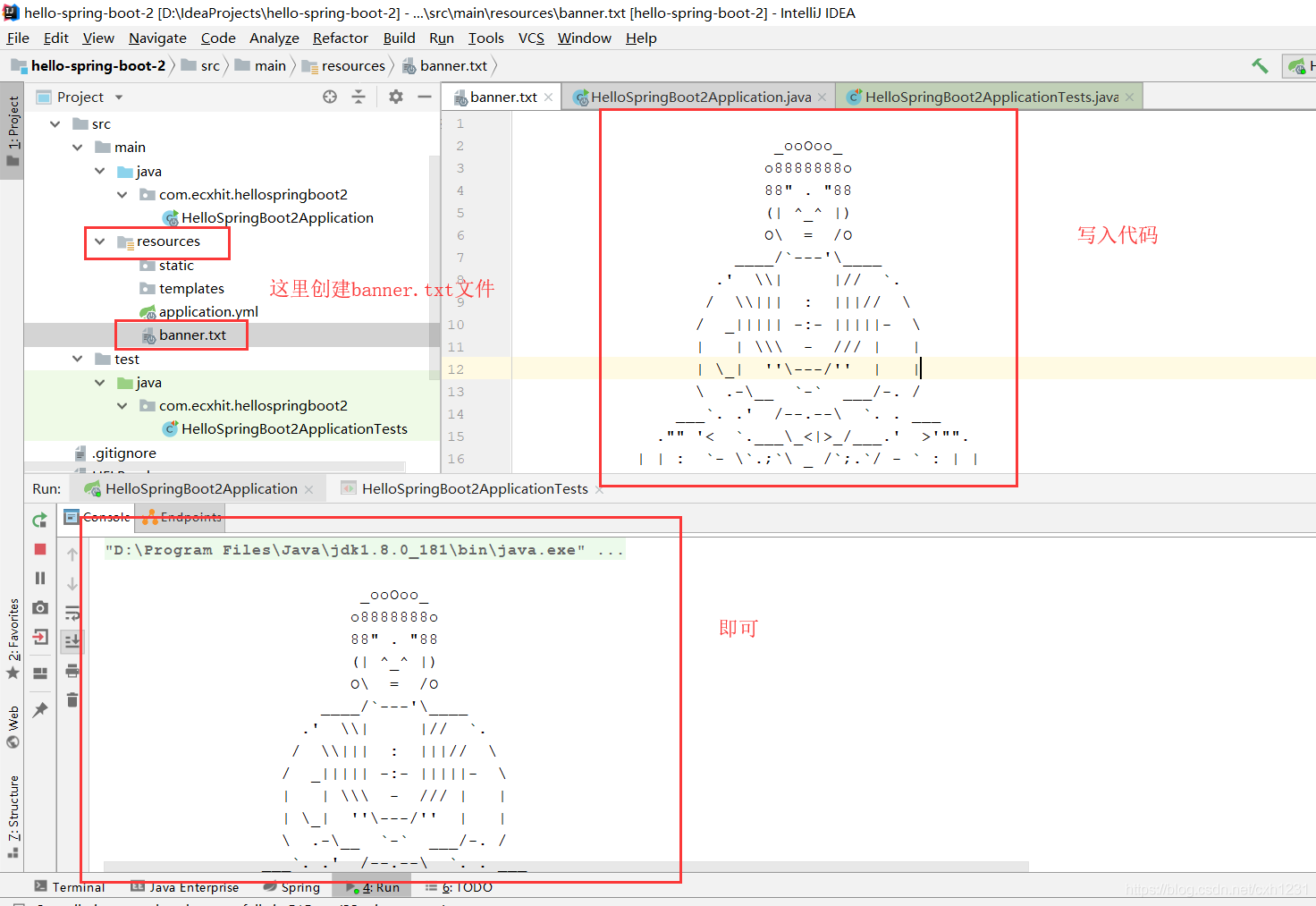Stop the running application with red square
This screenshot has width=1316, height=906.
click(x=39, y=549)
